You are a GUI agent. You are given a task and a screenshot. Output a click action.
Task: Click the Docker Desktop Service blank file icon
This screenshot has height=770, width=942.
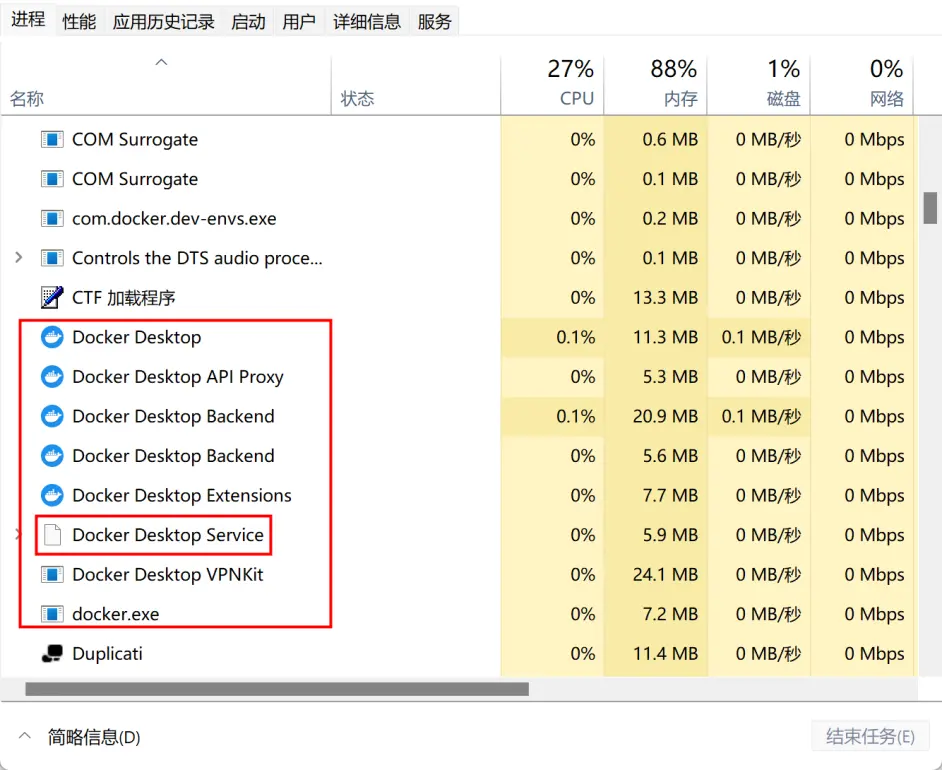tap(52, 535)
